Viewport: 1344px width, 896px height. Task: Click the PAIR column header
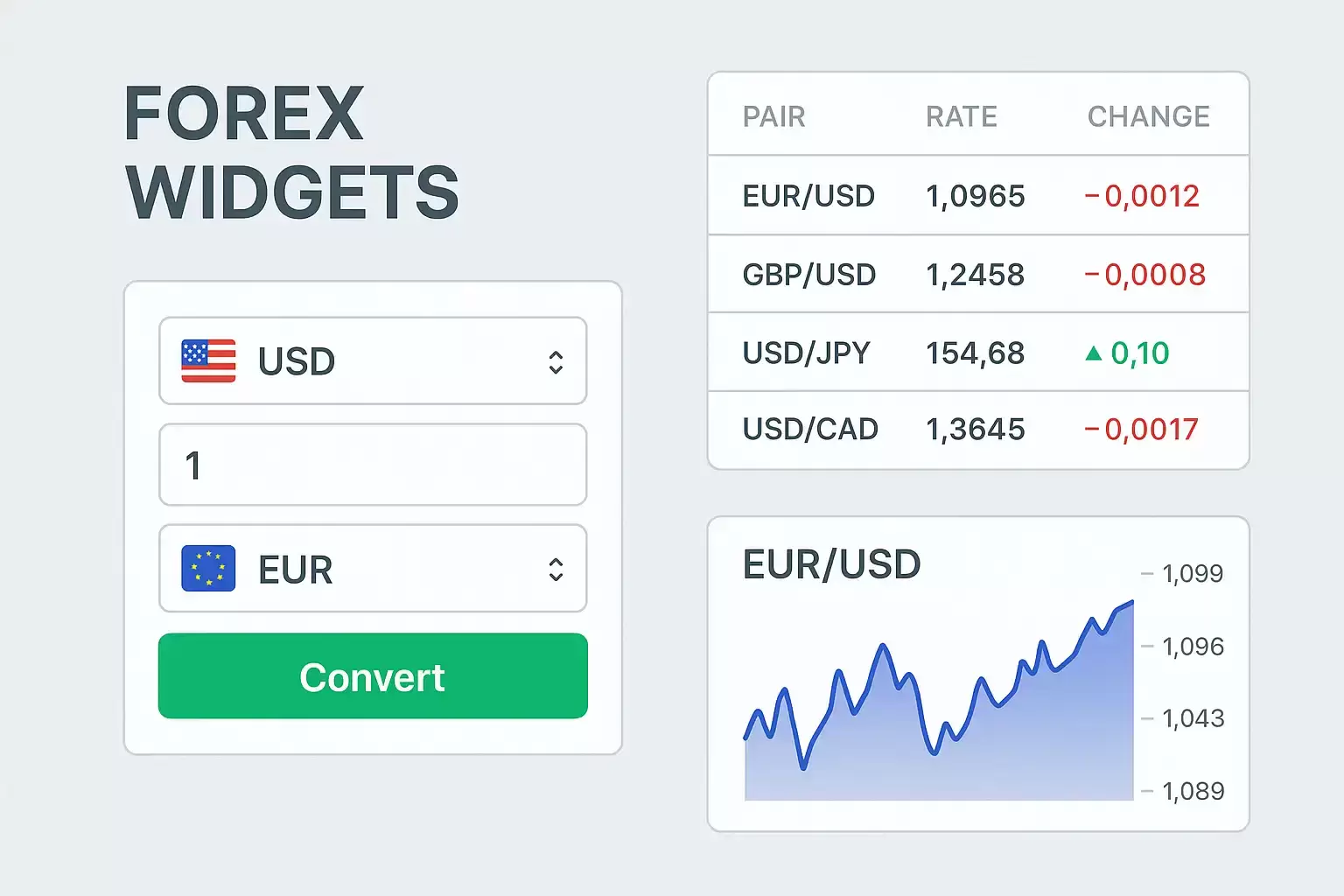pos(773,116)
